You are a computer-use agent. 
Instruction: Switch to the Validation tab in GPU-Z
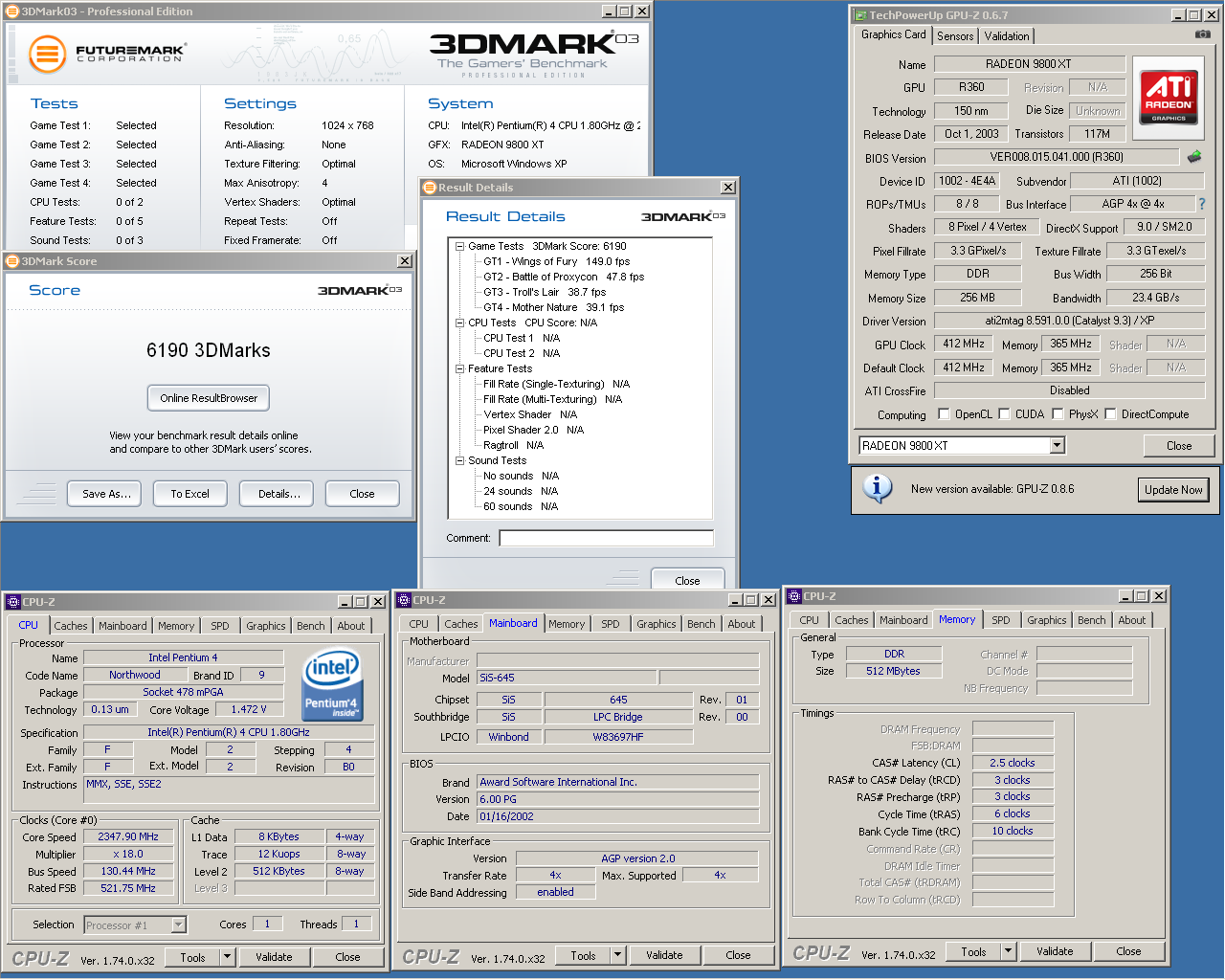coord(1007,36)
